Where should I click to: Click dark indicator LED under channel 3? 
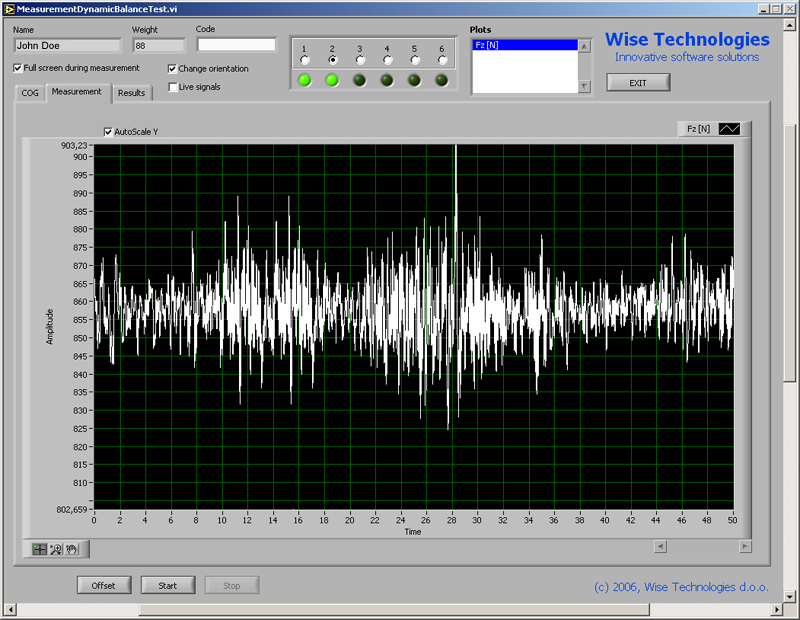pyautogui.click(x=360, y=80)
